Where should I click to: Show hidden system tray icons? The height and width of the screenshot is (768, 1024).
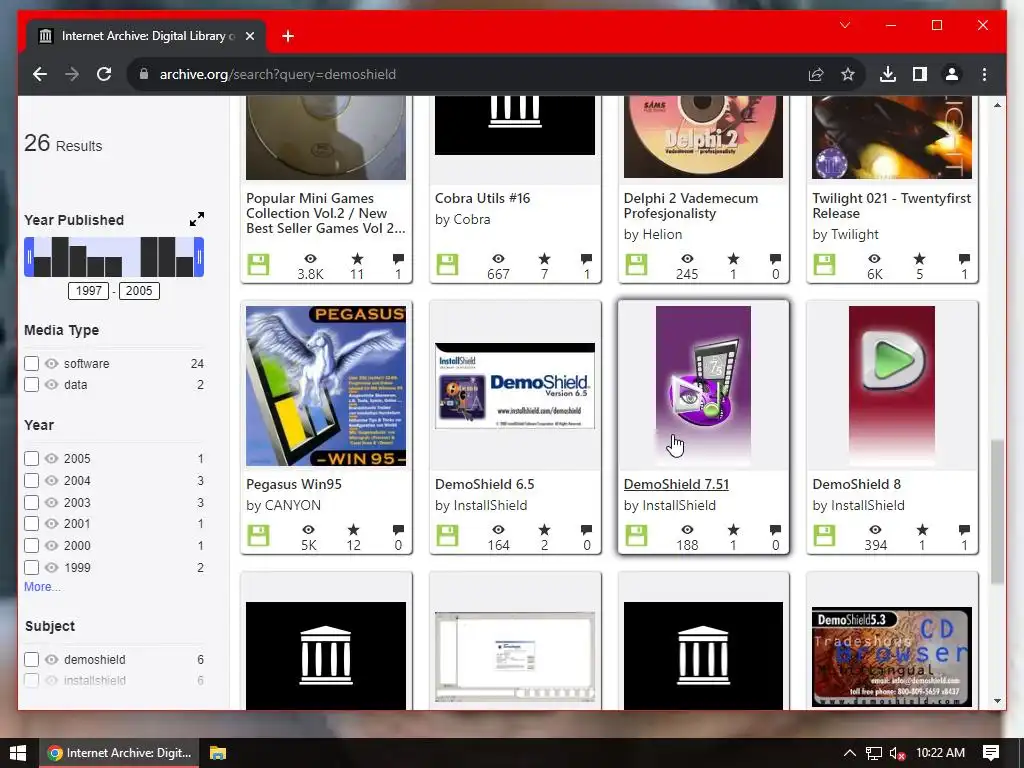click(849, 753)
